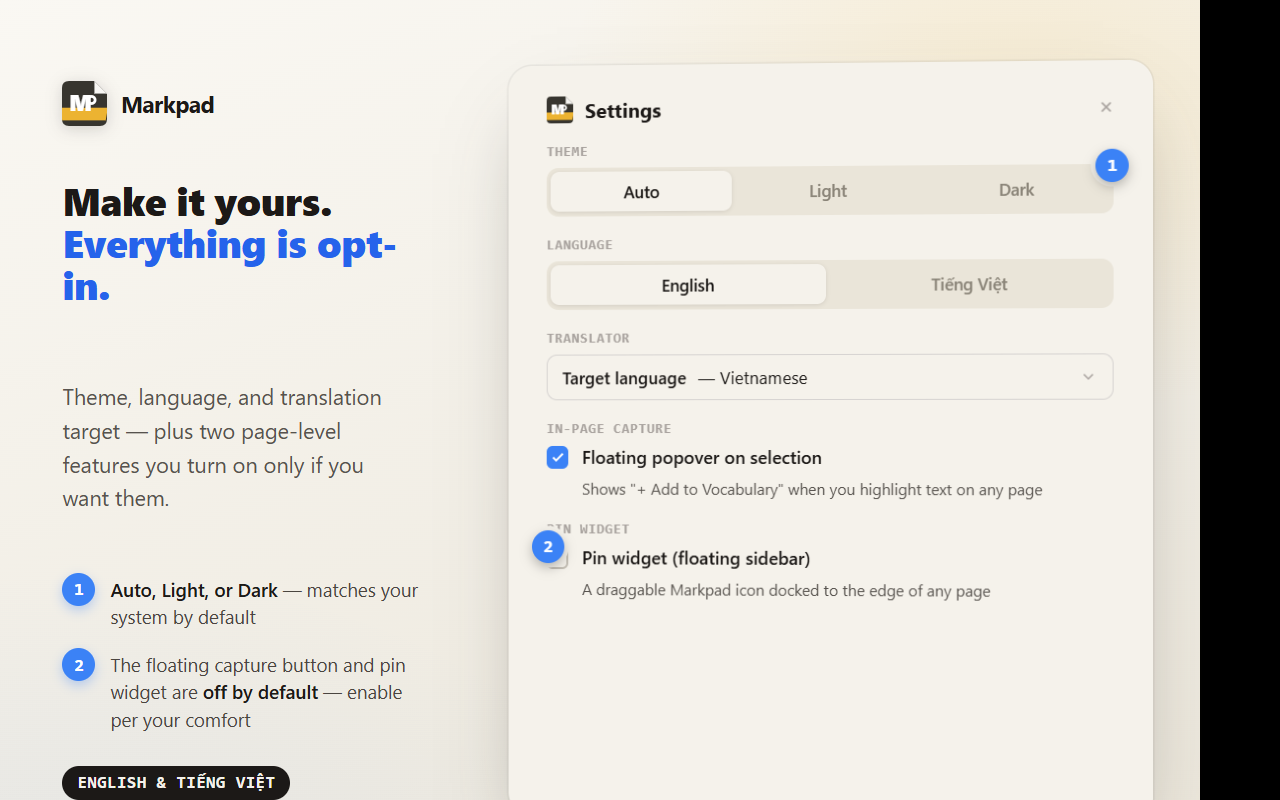This screenshot has width=1280, height=800.
Task: Open the Target language dropdown
Action: pyautogui.click(x=830, y=377)
